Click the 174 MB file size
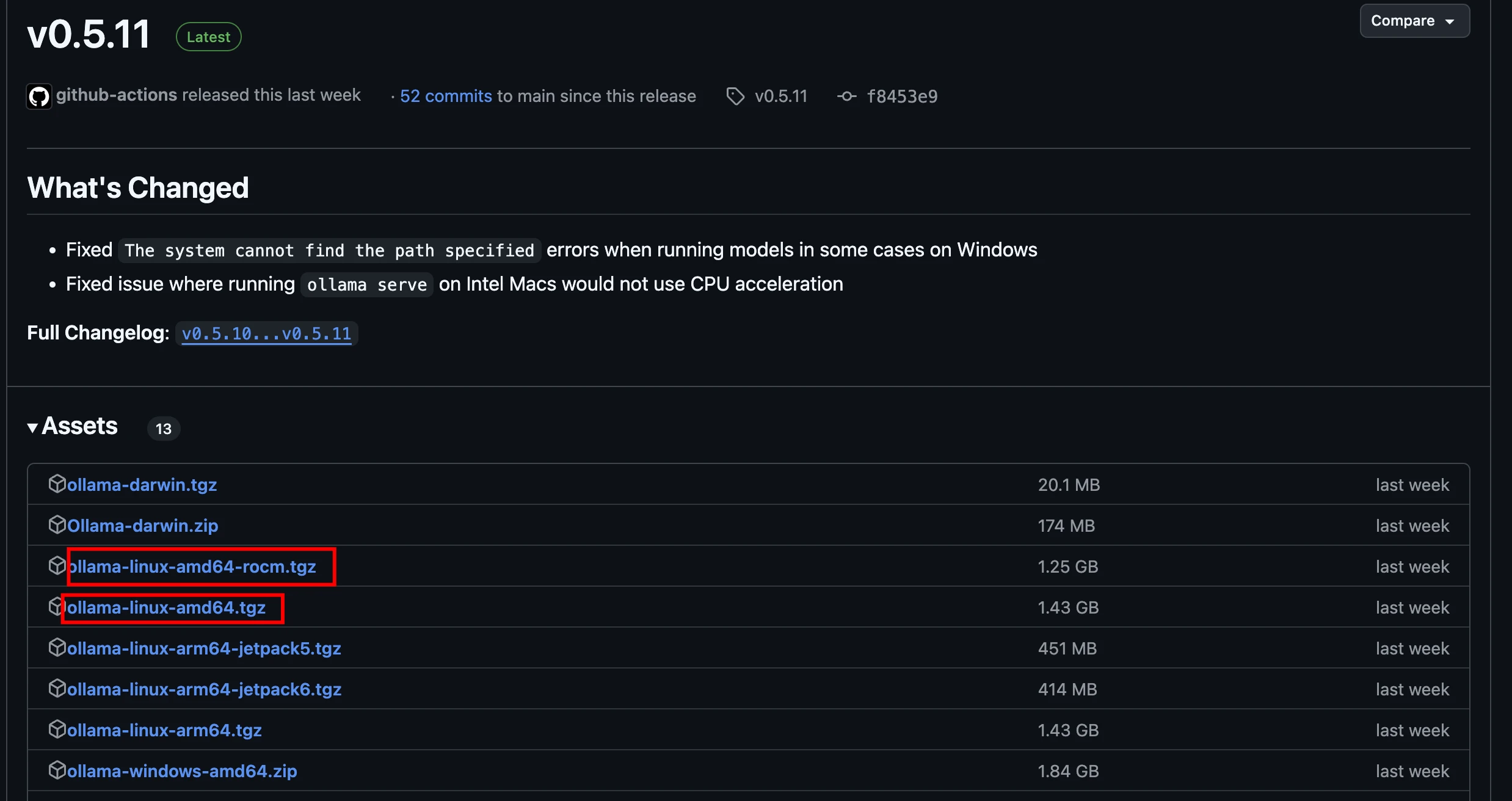This screenshot has width=1512, height=801. point(1066,526)
